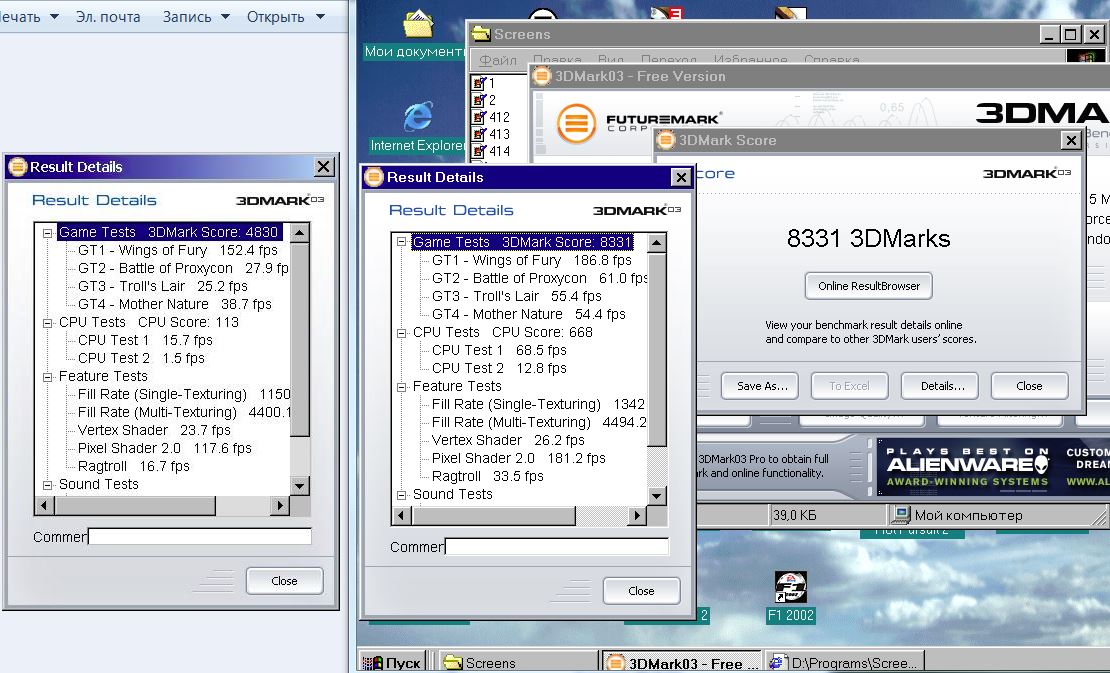This screenshot has width=1110, height=673.
Task: Switch to 3DMark03 - Free taskbar button
Action: pos(682,662)
